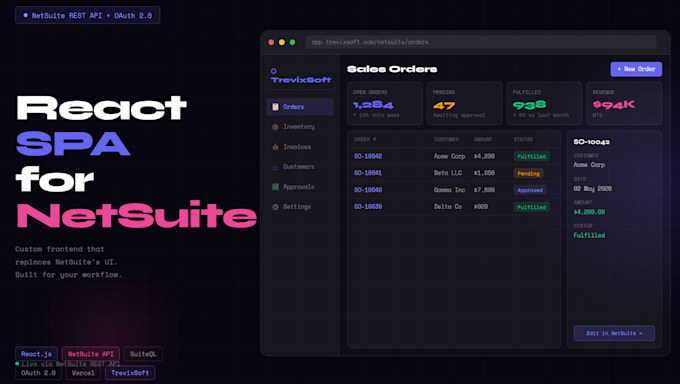Click the OAuth 2.0 tag
680x384 pixels.
pos(38,373)
